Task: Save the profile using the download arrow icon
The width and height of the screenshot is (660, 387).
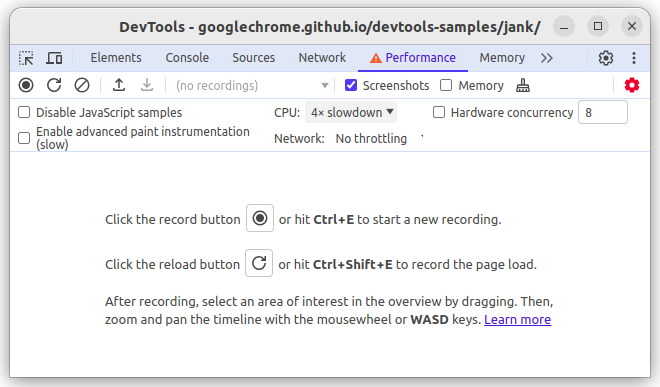Action: click(146, 85)
